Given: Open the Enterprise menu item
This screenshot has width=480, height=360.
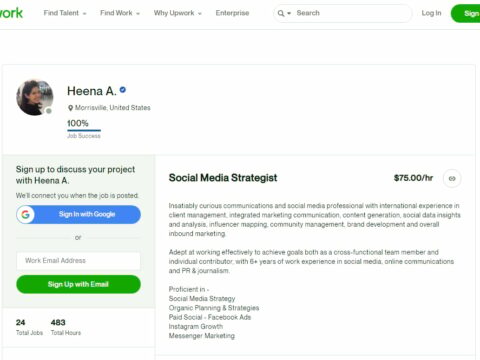Looking at the screenshot, I should click(232, 13).
